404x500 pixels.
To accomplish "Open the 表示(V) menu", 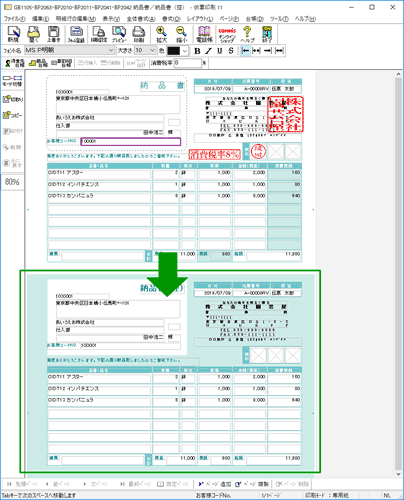I will click(x=111, y=19).
